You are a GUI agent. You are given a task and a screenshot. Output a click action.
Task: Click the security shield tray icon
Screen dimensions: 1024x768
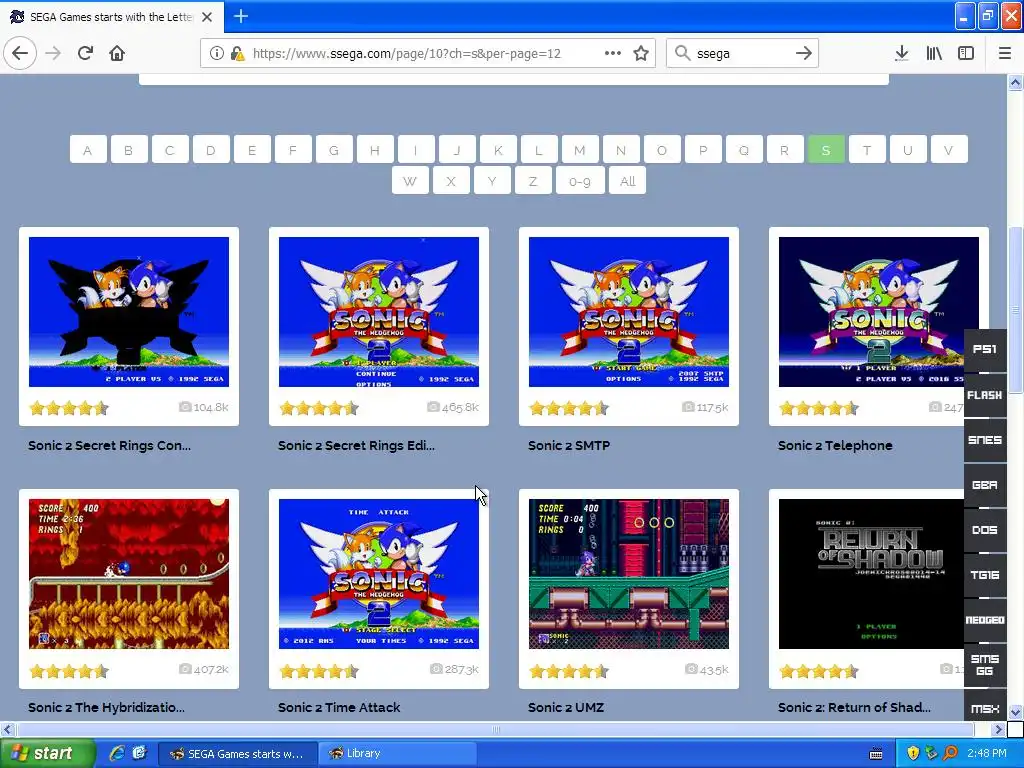coord(913,753)
